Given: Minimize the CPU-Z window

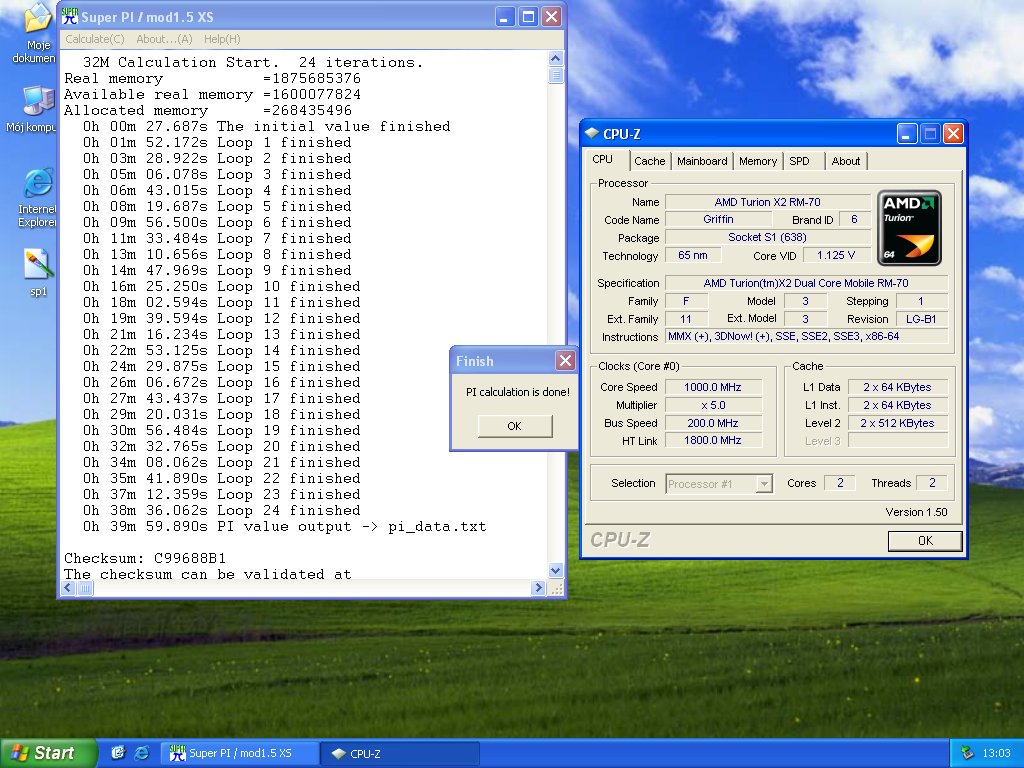Looking at the screenshot, I should coord(906,134).
